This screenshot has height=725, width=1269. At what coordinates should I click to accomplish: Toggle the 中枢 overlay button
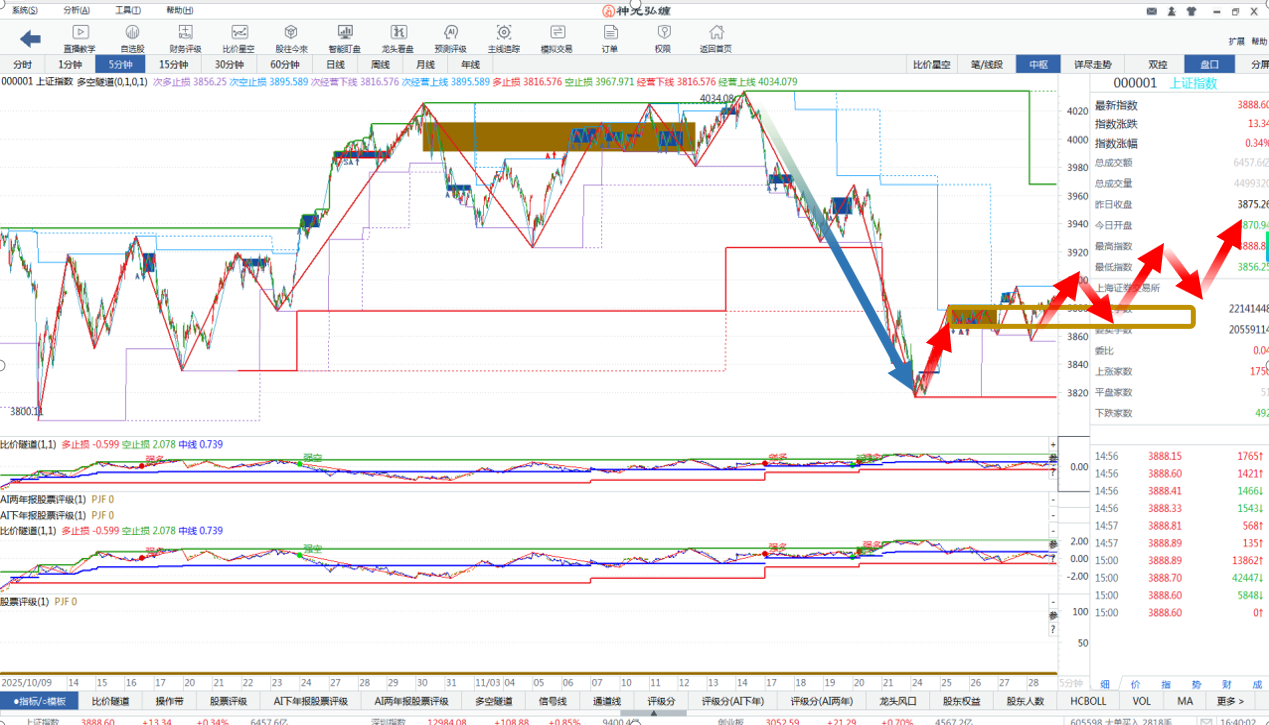1038,65
